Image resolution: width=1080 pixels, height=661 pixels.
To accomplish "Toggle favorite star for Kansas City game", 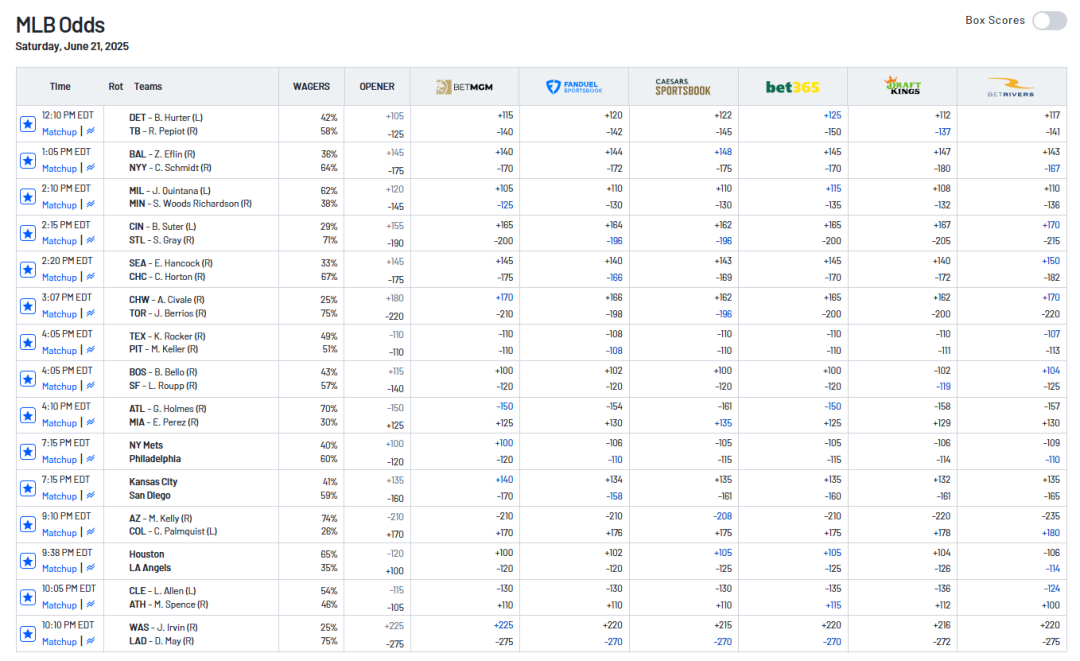I will coord(28,488).
